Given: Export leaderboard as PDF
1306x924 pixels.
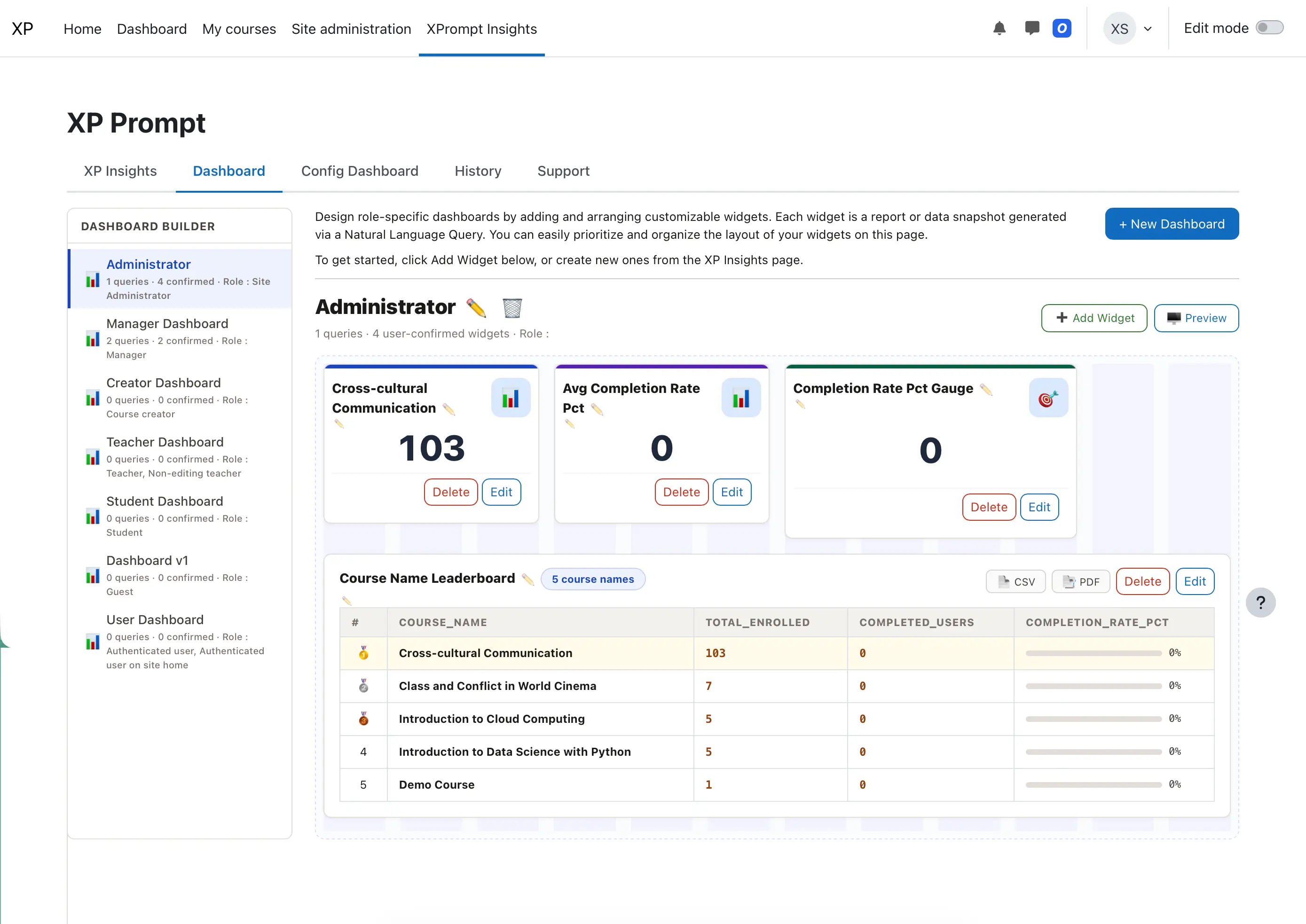Looking at the screenshot, I should coord(1081,581).
